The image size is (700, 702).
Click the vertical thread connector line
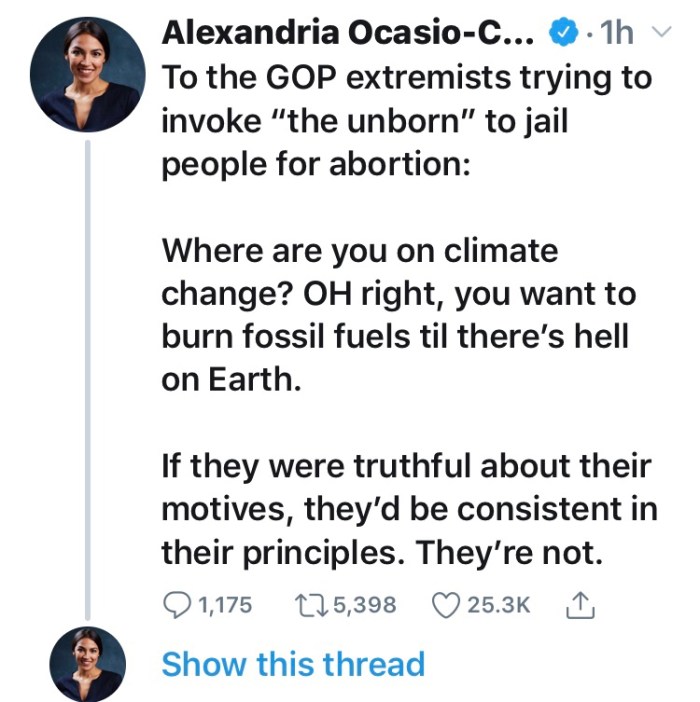88,380
